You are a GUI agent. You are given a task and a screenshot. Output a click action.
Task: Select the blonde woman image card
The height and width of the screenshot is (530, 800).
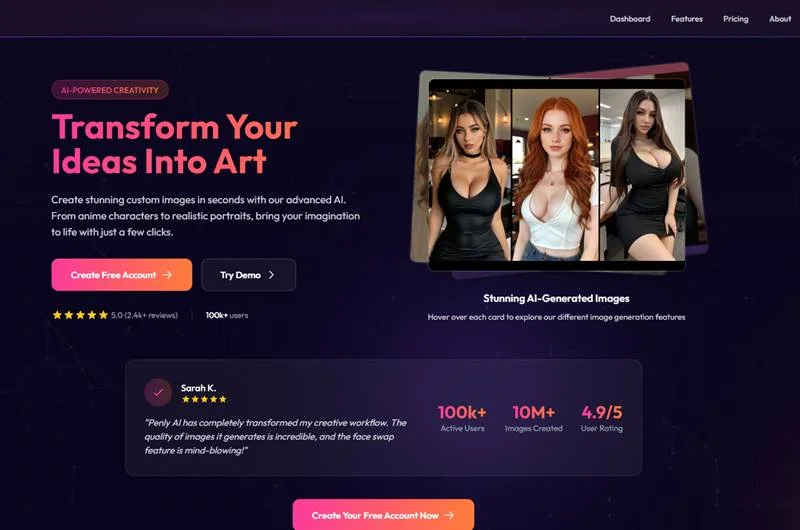pos(469,174)
